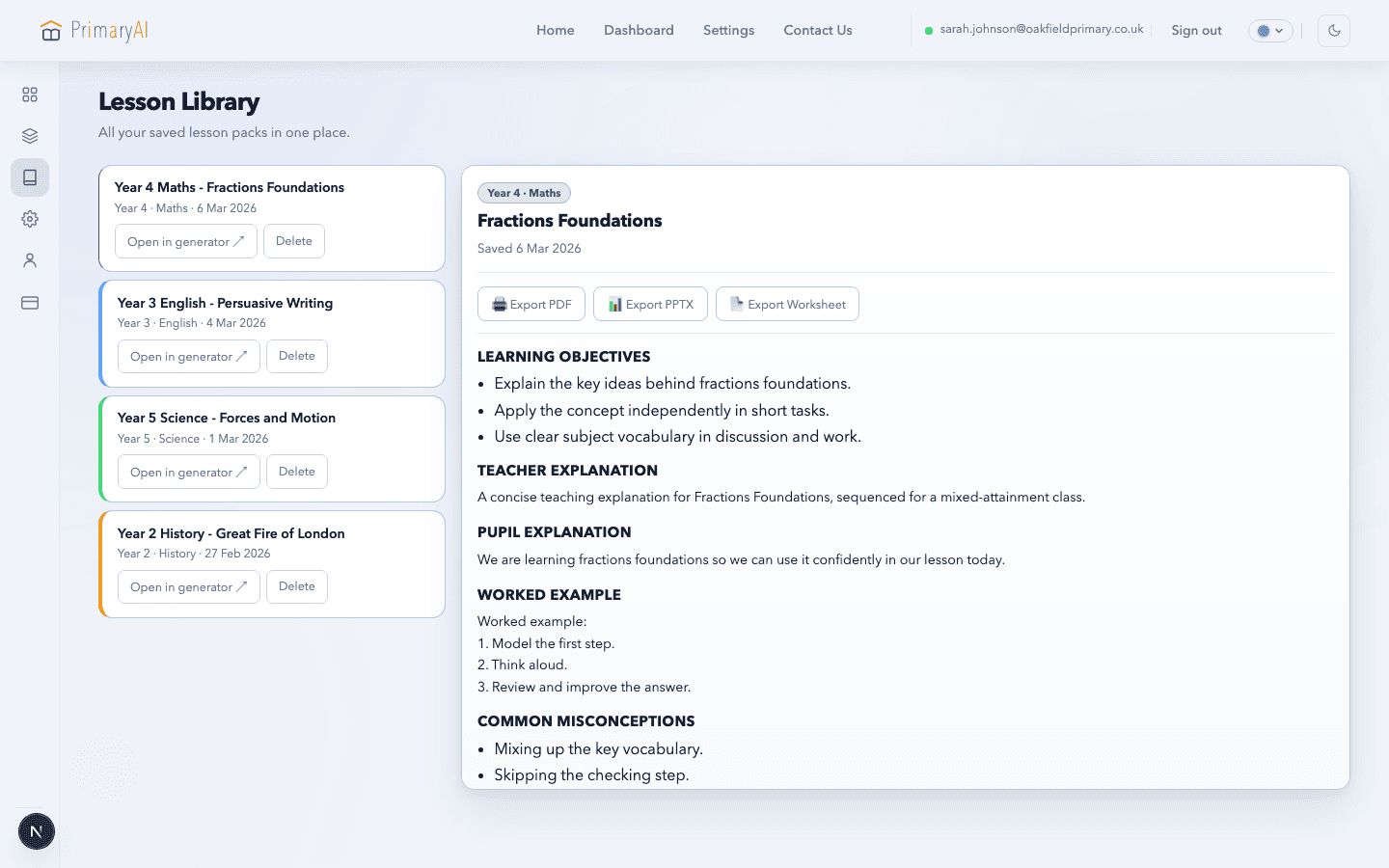The height and width of the screenshot is (868, 1389).
Task: Click the blue accent bar on Persuasive Writing card
Action: 100,334
